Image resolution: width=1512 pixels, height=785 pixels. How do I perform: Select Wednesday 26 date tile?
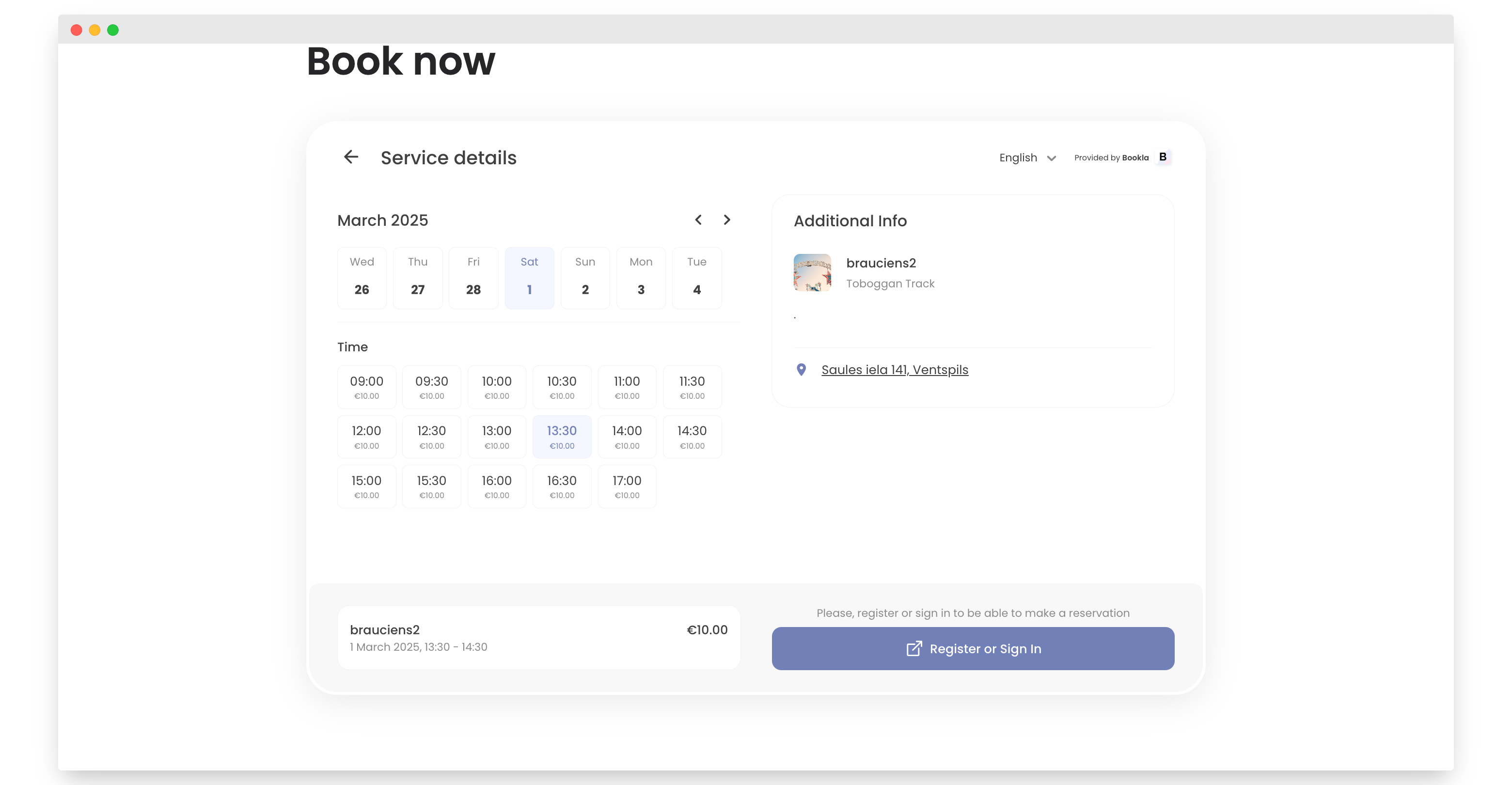pyautogui.click(x=362, y=278)
